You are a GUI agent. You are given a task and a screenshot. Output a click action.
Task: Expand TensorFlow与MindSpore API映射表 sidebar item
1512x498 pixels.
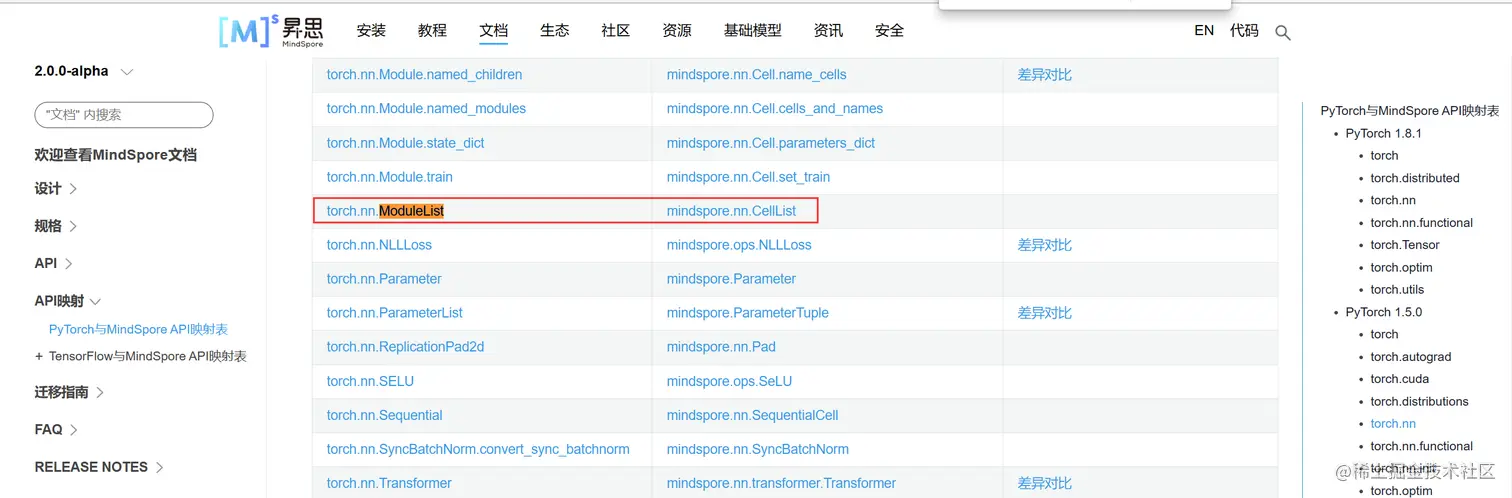click(x=141, y=356)
